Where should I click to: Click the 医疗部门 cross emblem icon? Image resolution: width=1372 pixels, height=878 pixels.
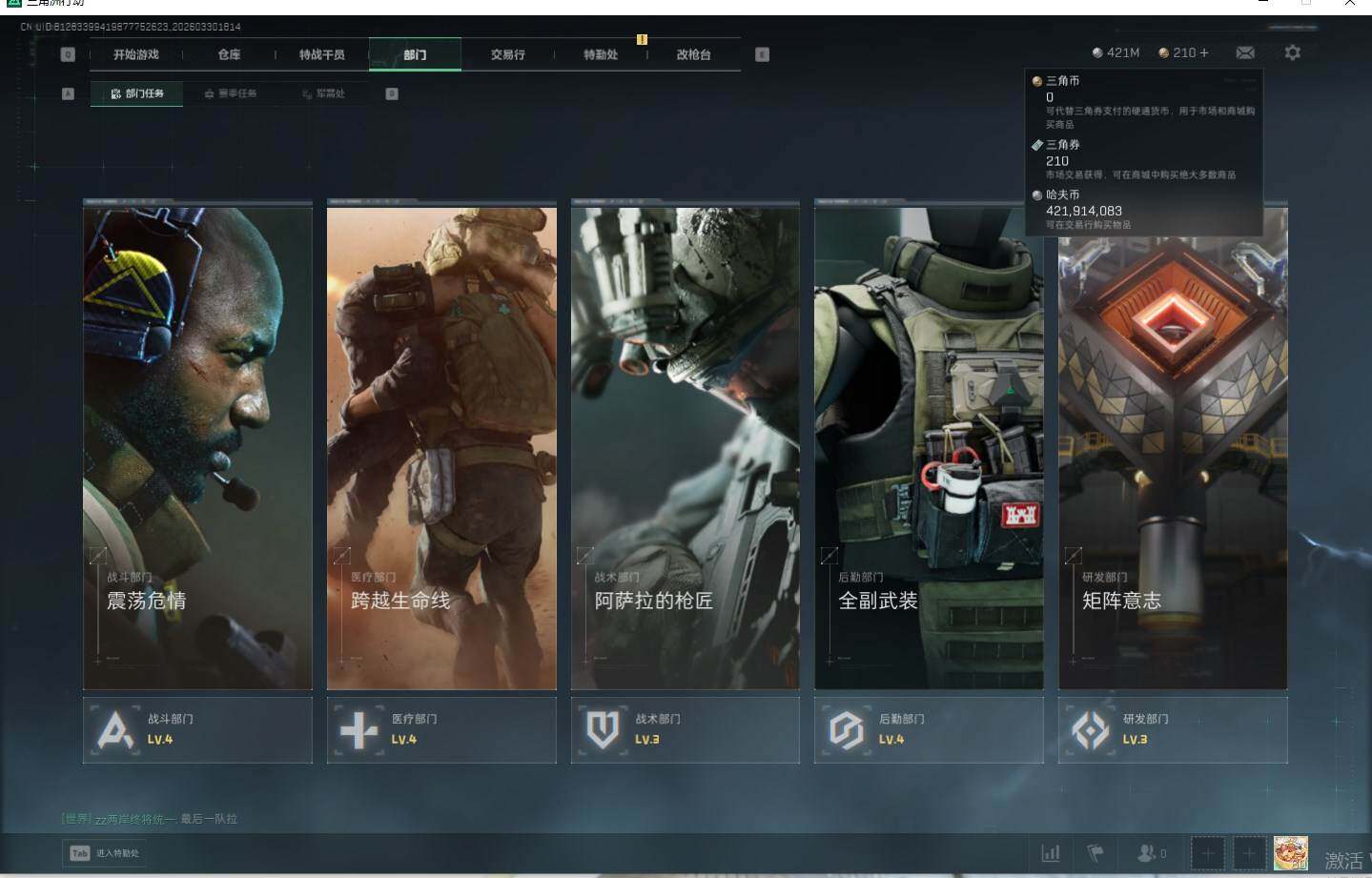coord(359,731)
